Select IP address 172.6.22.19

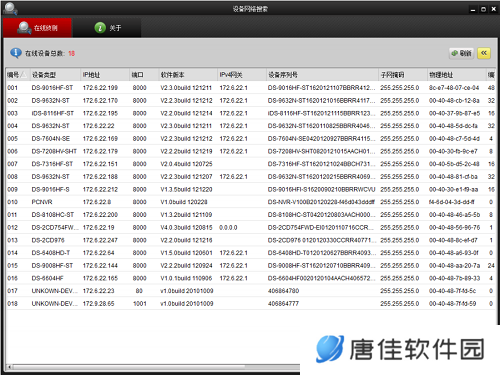[x=98, y=227]
